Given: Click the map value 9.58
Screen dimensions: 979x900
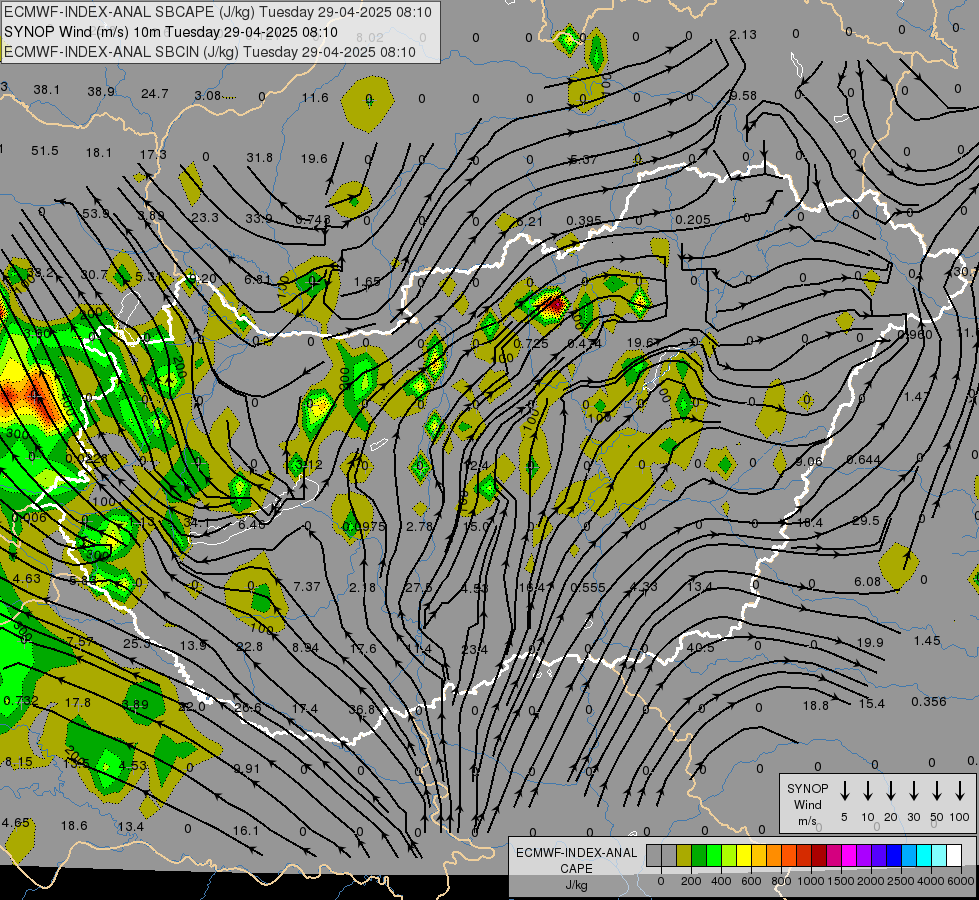Looking at the screenshot, I should 743,96.
